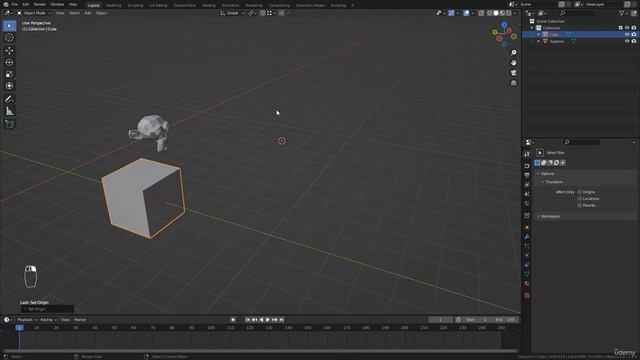Viewport: 640px width, 360px height.
Task: Activate the Cursor tool
Action: 9,38
